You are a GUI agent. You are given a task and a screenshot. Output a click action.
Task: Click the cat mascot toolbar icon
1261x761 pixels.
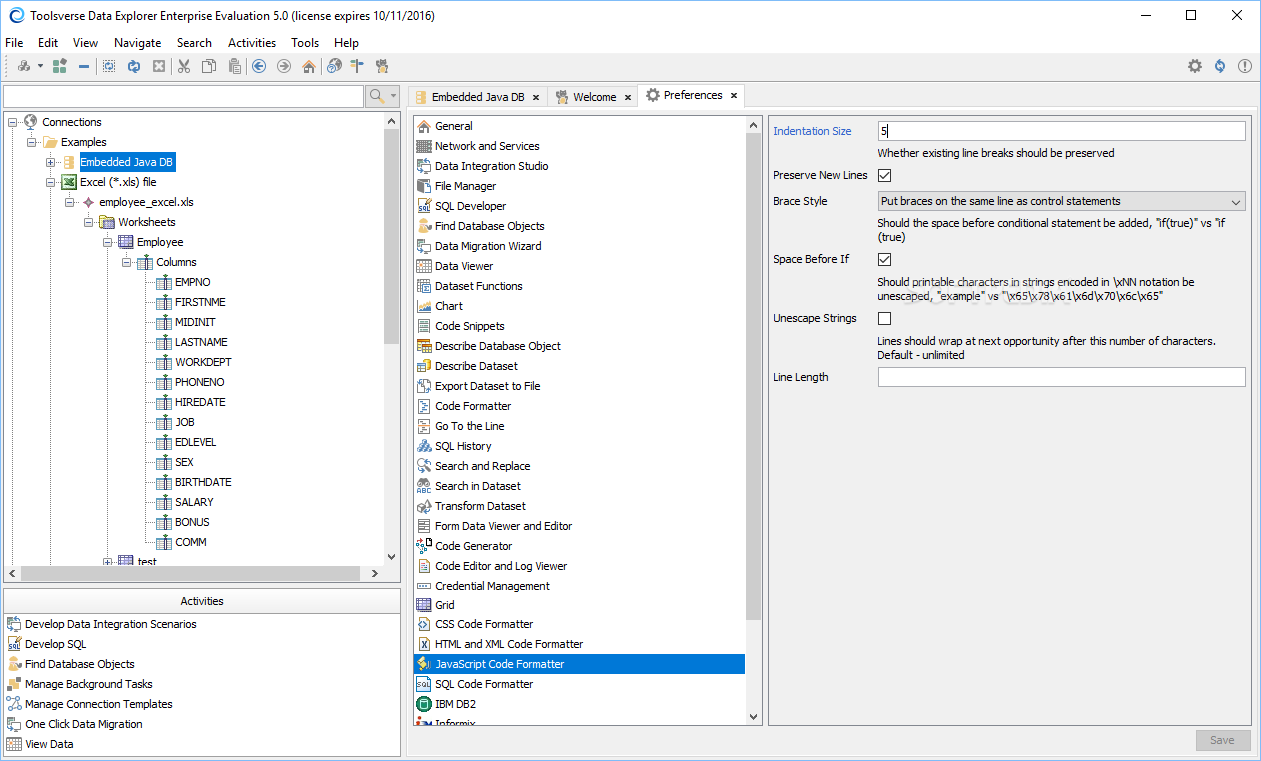click(x=382, y=66)
